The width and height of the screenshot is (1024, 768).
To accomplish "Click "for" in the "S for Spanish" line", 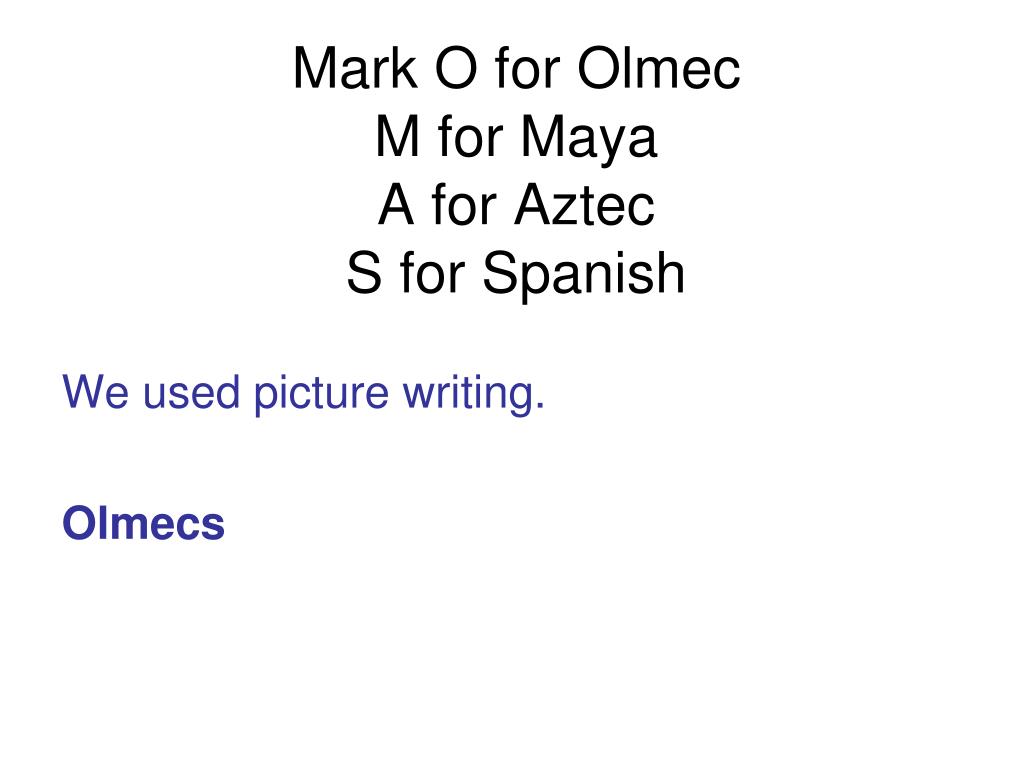I will (432, 272).
